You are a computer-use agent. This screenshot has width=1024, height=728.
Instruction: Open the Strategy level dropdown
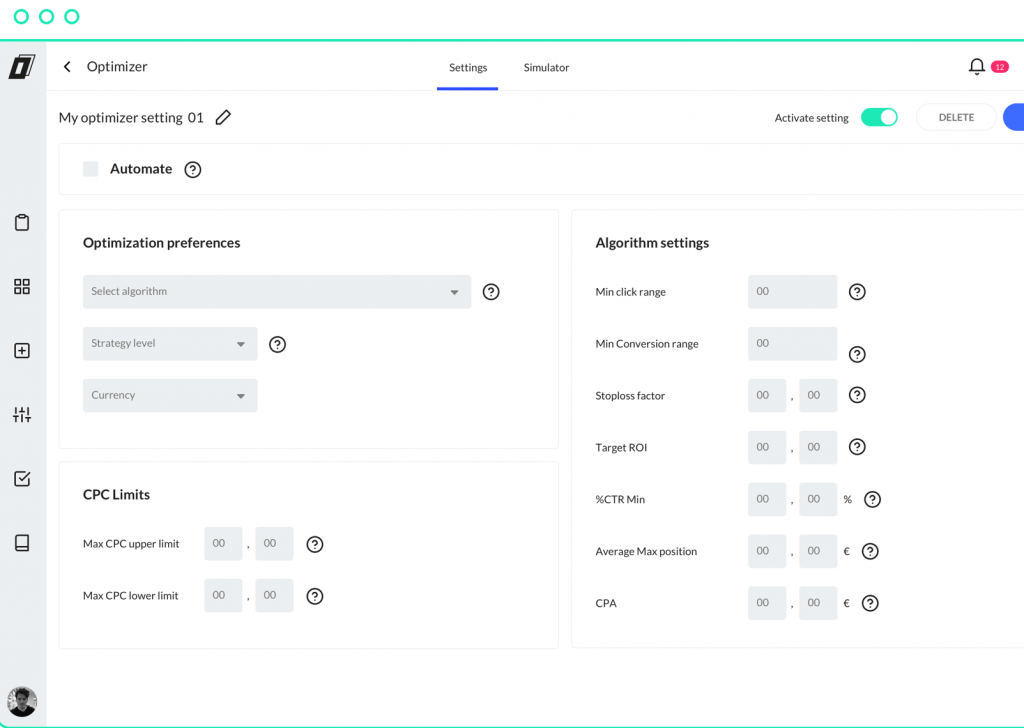[x=170, y=343]
